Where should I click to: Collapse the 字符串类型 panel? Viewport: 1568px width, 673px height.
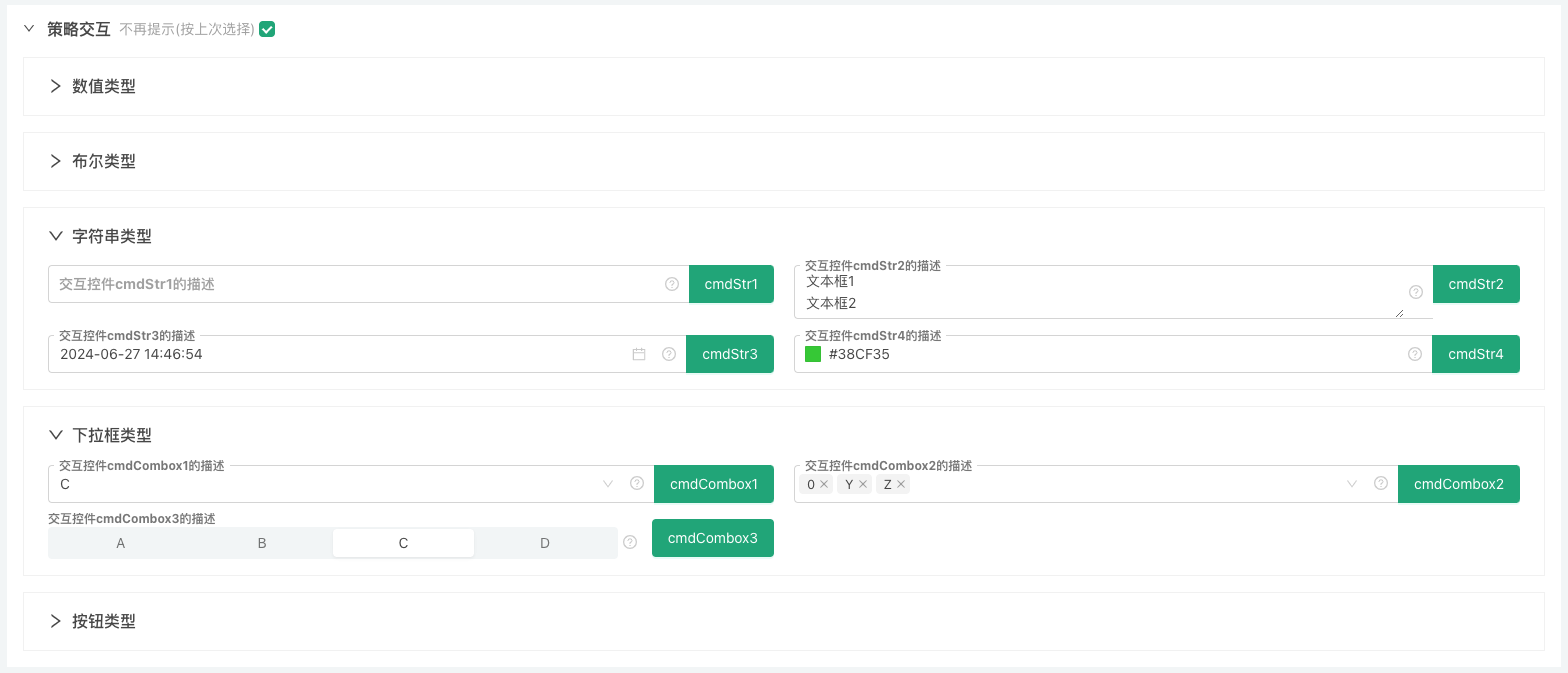click(x=56, y=236)
